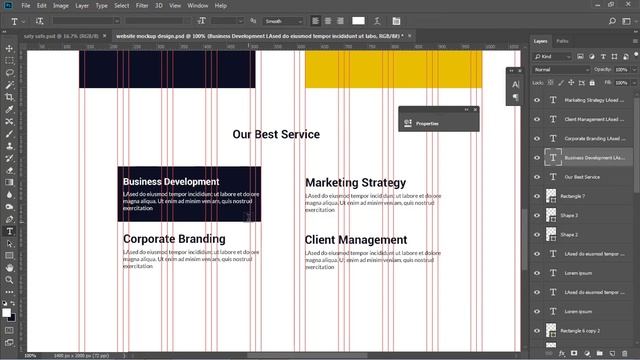The height and width of the screenshot is (360, 640).
Task: Open the Layer menu
Action: [82, 6]
